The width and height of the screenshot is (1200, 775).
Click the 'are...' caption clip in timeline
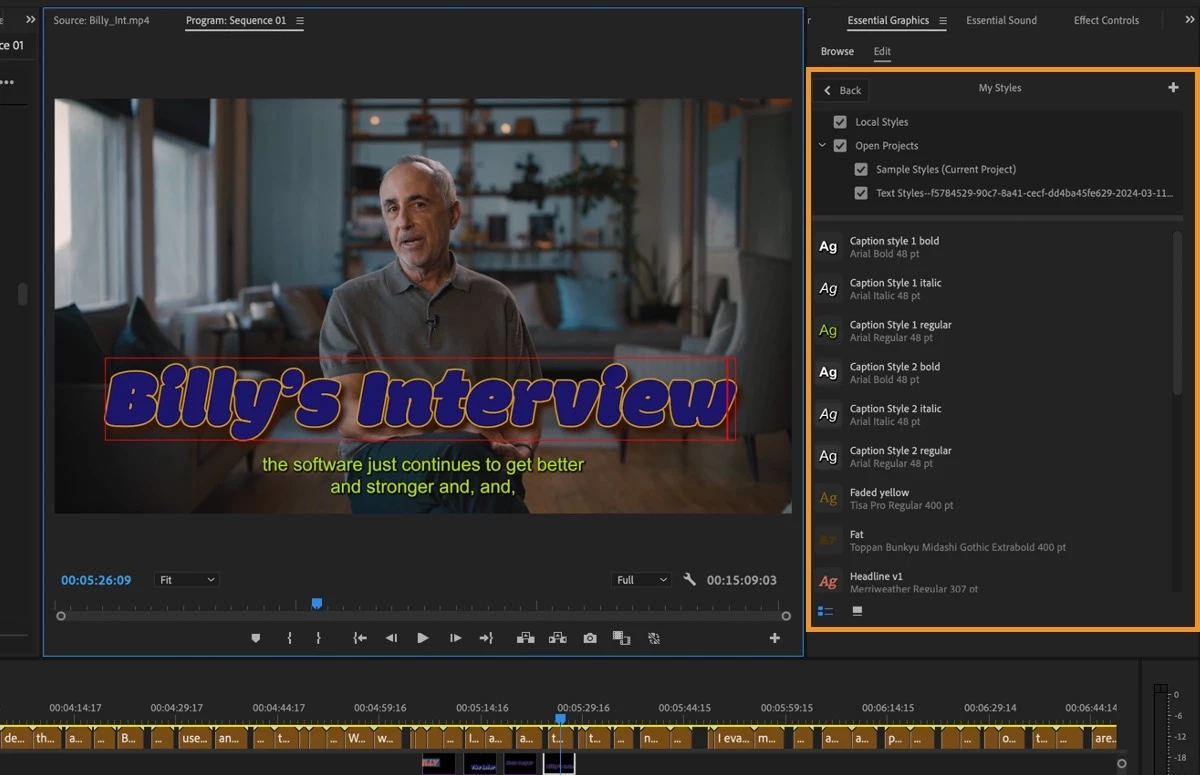(x=1103, y=739)
